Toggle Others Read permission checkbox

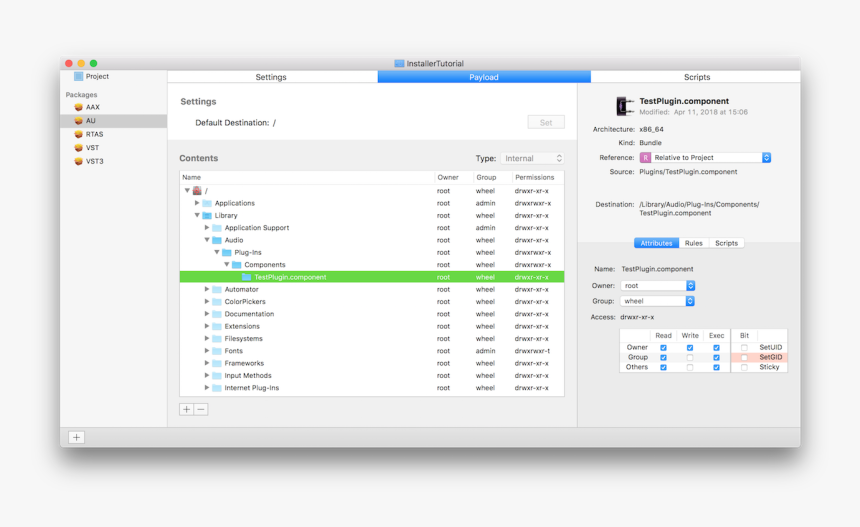click(663, 367)
